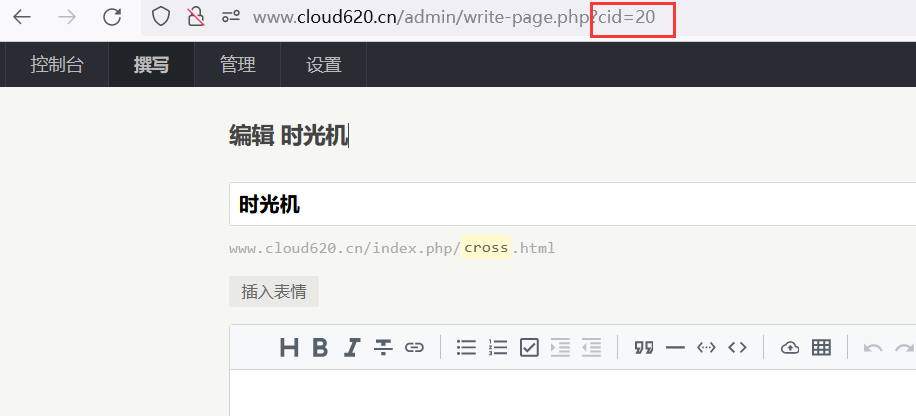
Task: Open the 设置 menu
Action: (324, 64)
